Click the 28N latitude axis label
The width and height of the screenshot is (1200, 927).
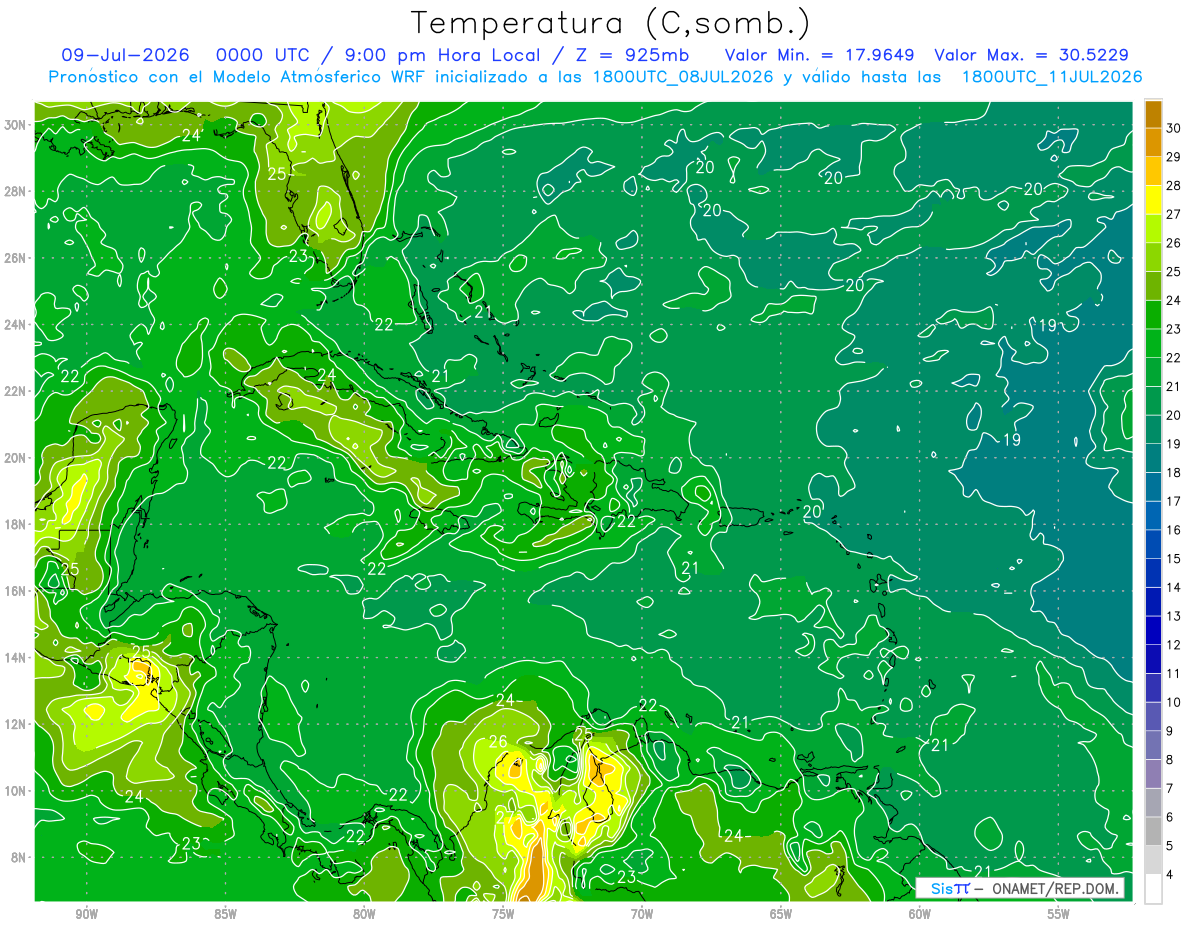pyautogui.click(x=16, y=191)
